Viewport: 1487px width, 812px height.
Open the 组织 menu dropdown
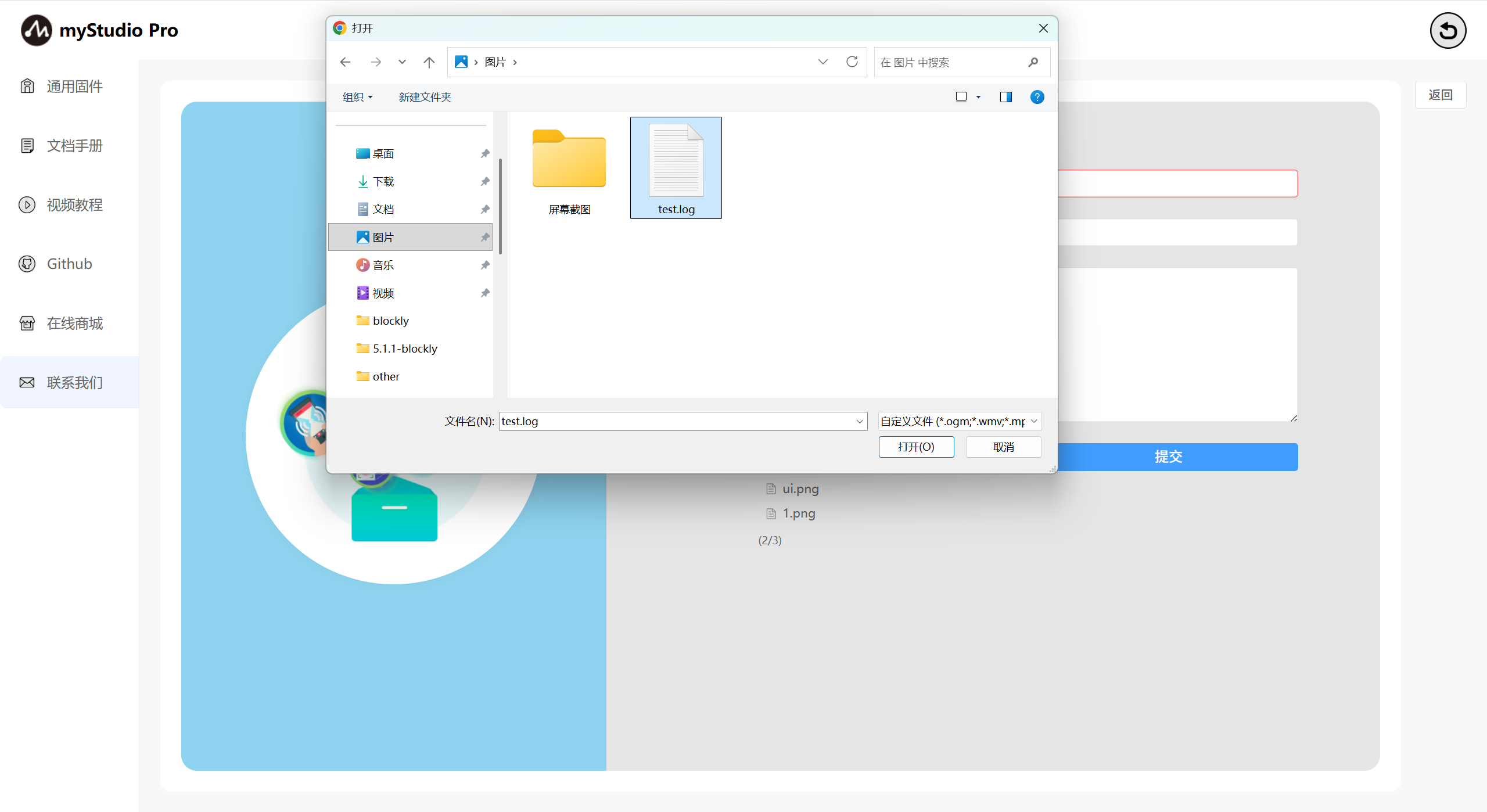(357, 97)
